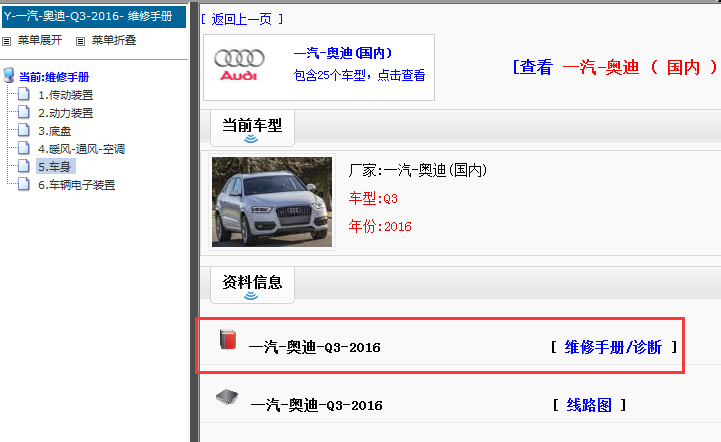
Task: Click page icon next to 2.动力装置
Action: [24, 112]
